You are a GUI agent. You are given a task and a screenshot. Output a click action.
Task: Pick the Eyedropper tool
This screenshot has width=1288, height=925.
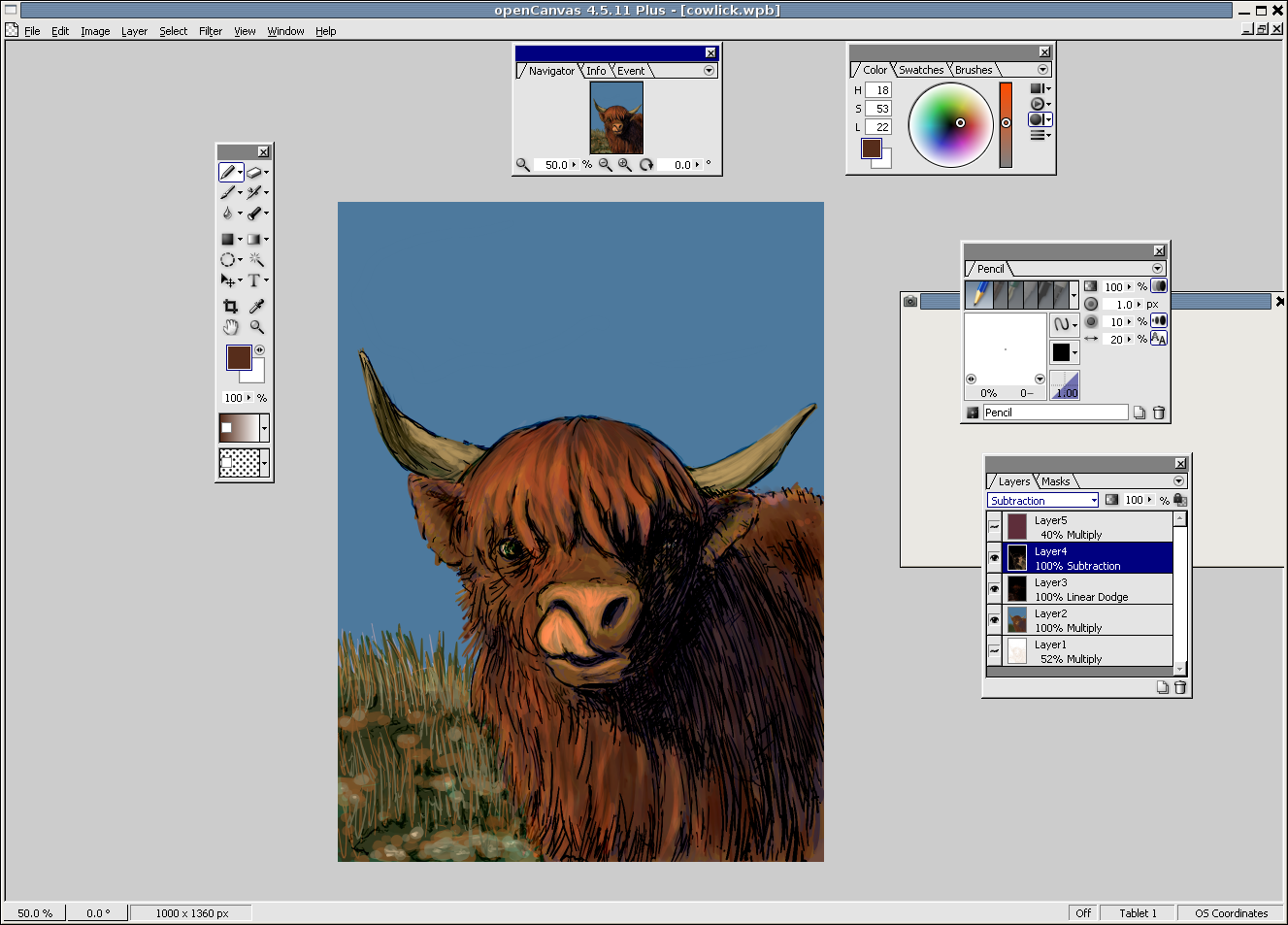point(255,304)
